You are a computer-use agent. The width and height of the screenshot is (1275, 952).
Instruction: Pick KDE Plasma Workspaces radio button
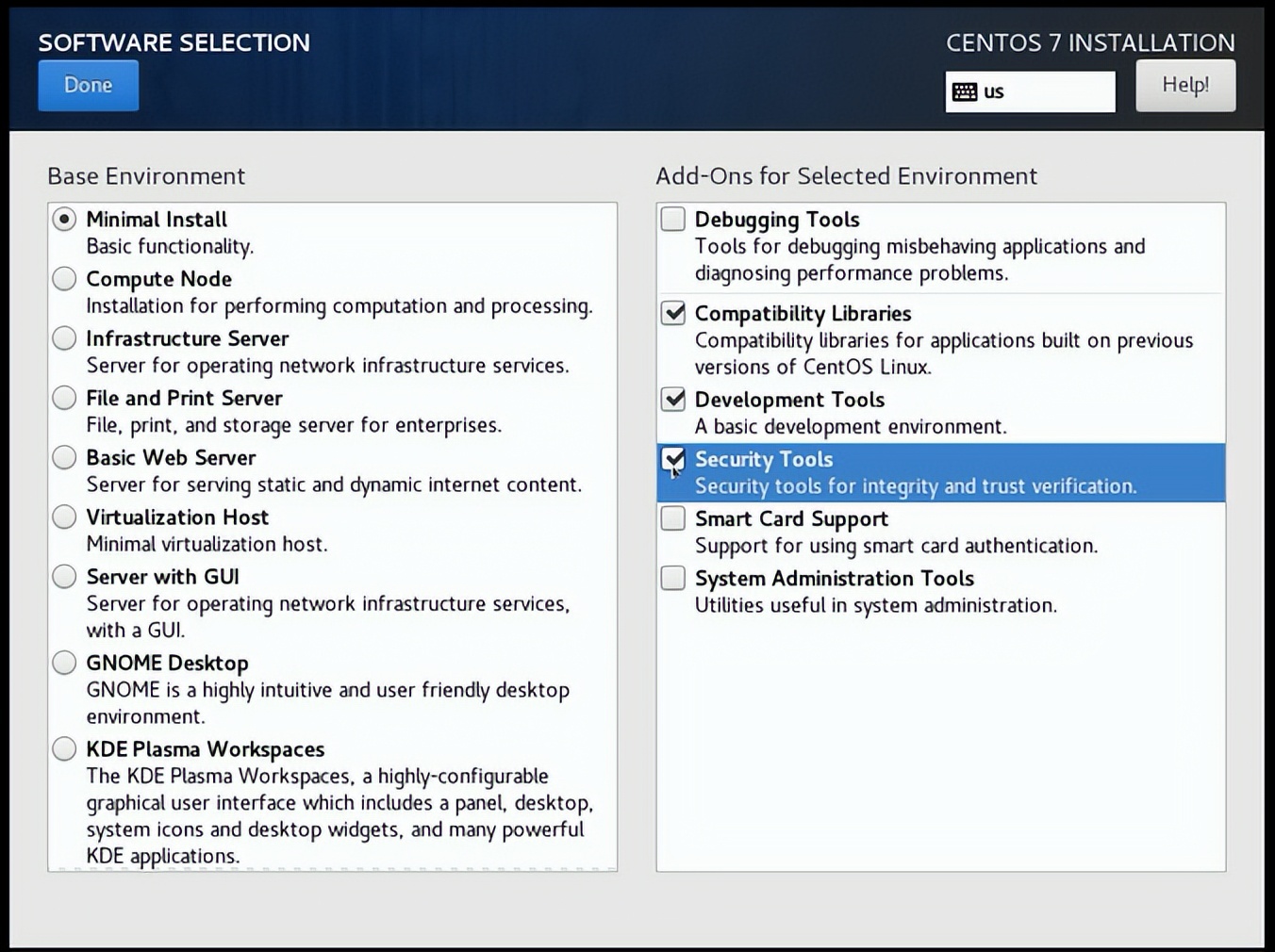pyautogui.click(x=64, y=749)
